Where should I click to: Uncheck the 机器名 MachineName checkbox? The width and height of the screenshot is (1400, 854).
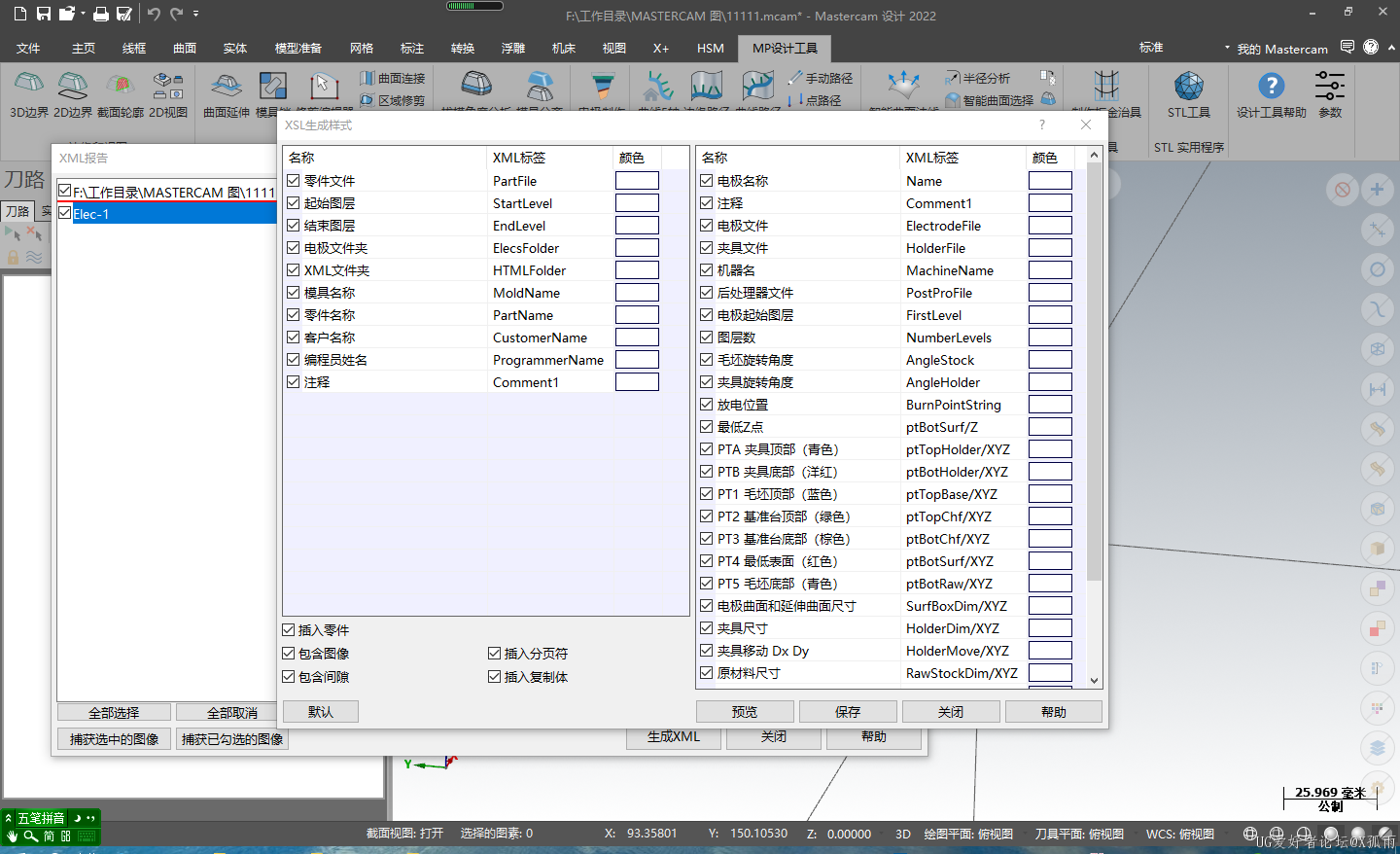707,269
